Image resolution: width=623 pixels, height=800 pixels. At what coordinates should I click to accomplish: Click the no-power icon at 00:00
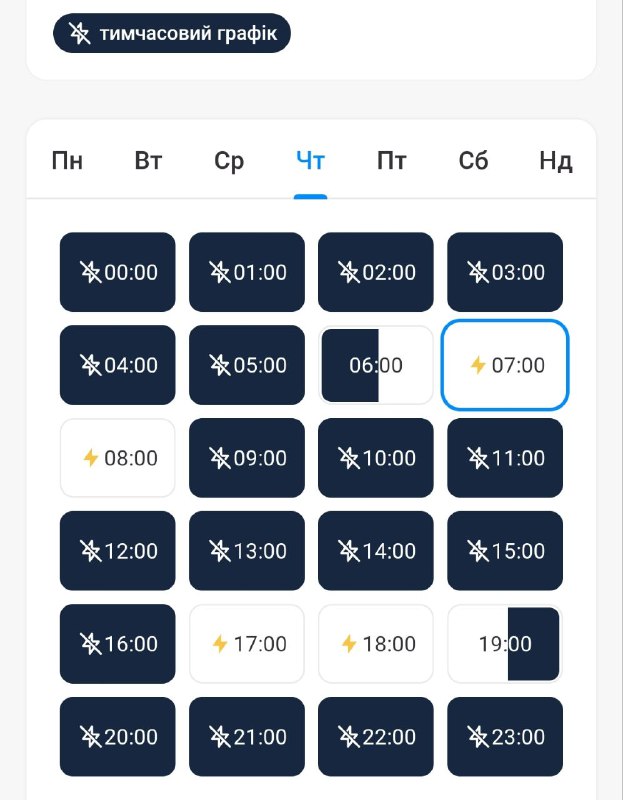[91, 272]
